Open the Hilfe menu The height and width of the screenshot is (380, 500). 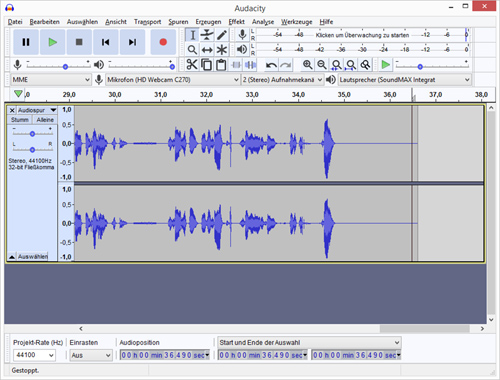[326, 22]
